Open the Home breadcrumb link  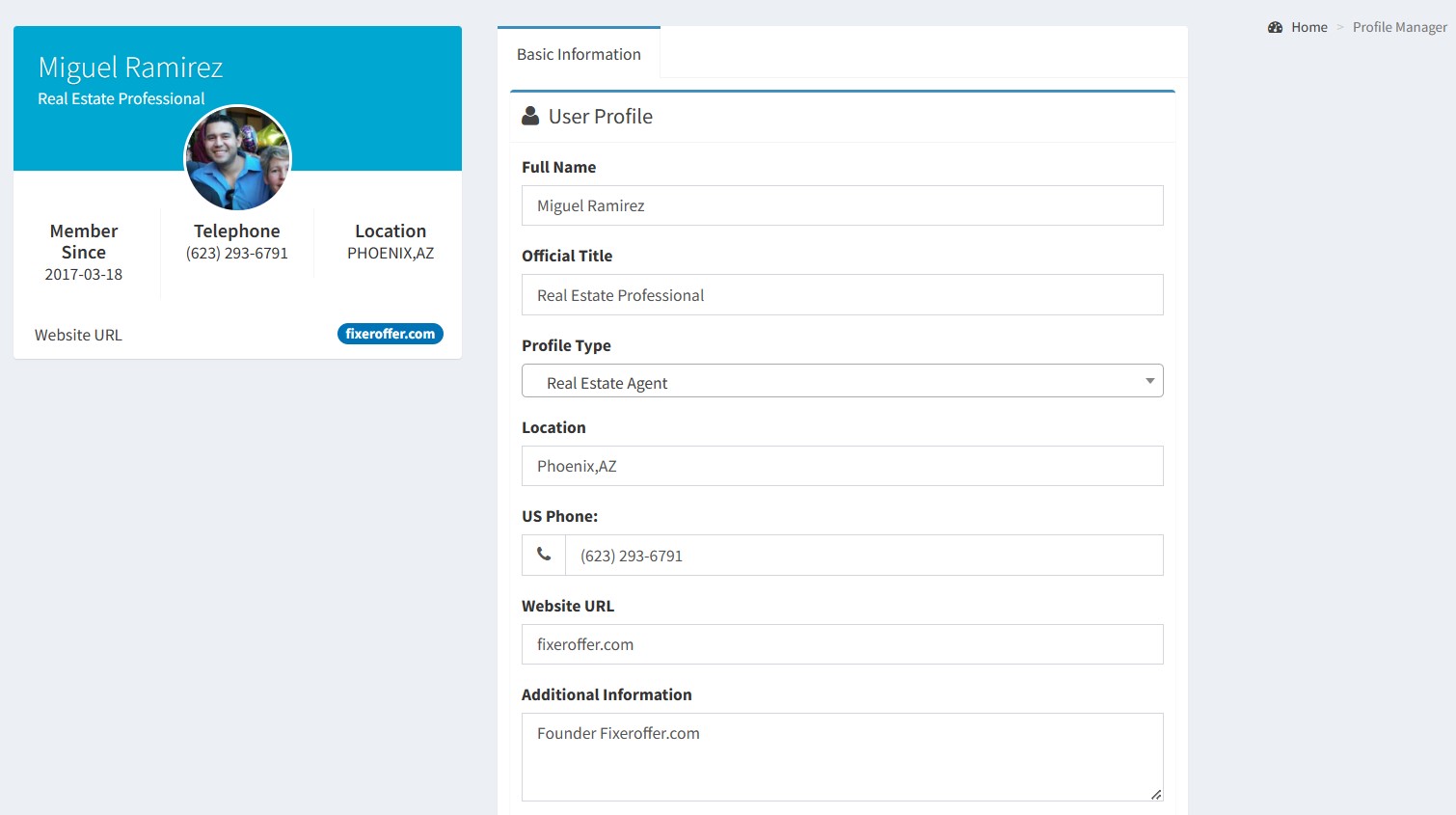tap(1309, 27)
